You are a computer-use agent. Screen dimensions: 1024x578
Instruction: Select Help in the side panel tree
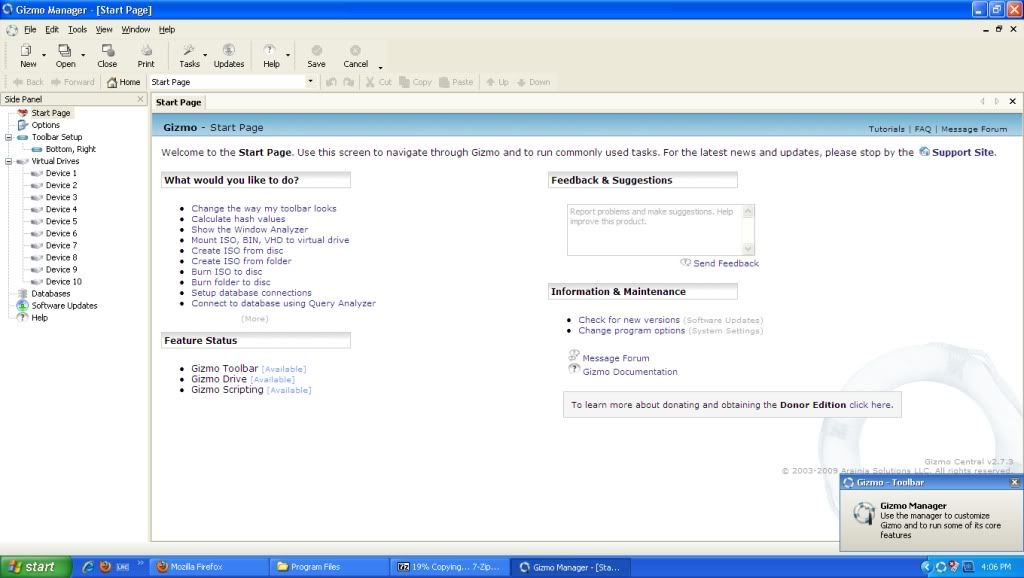(x=39, y=318)
